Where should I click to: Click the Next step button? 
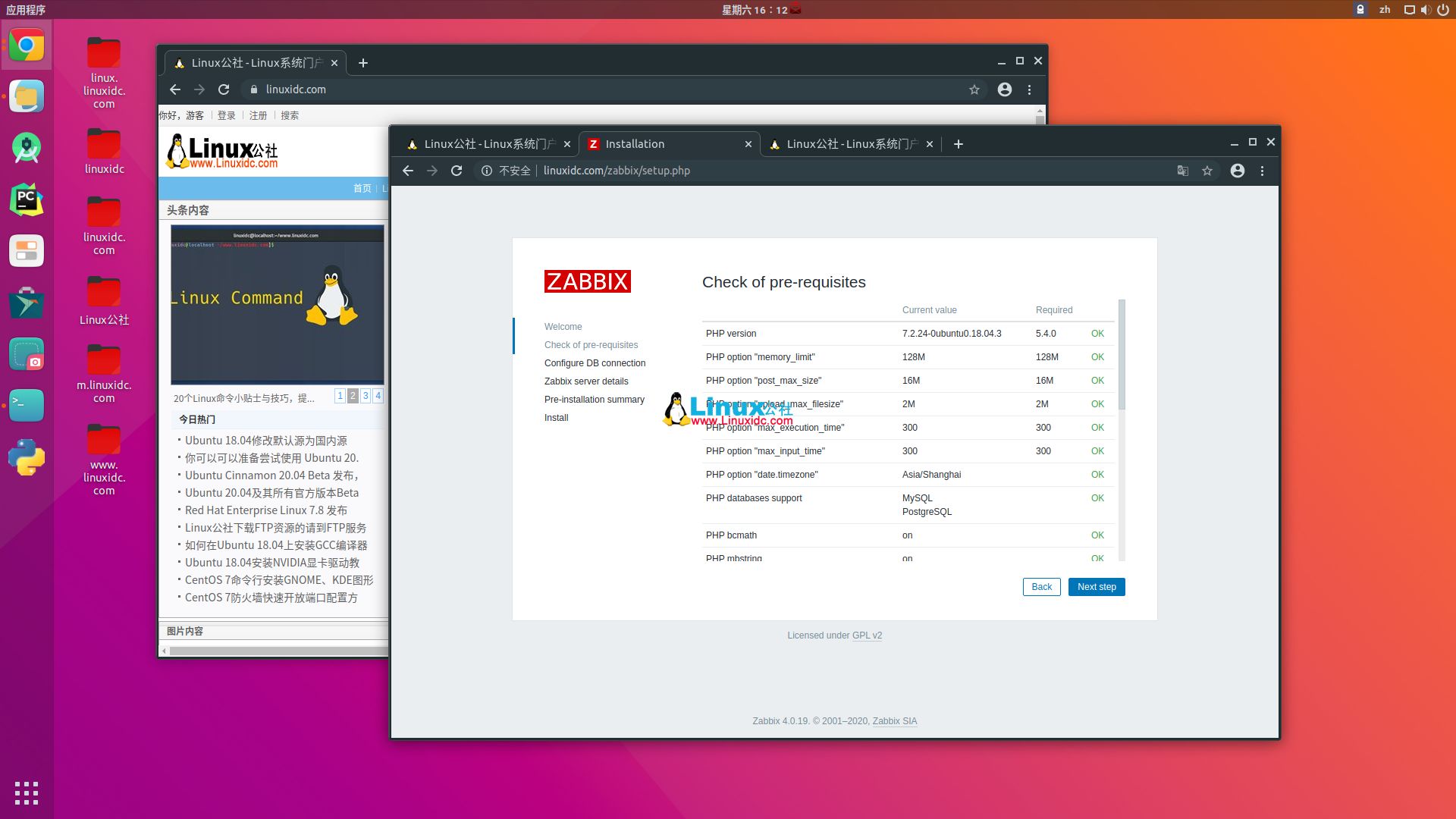tap(1097, 587)
